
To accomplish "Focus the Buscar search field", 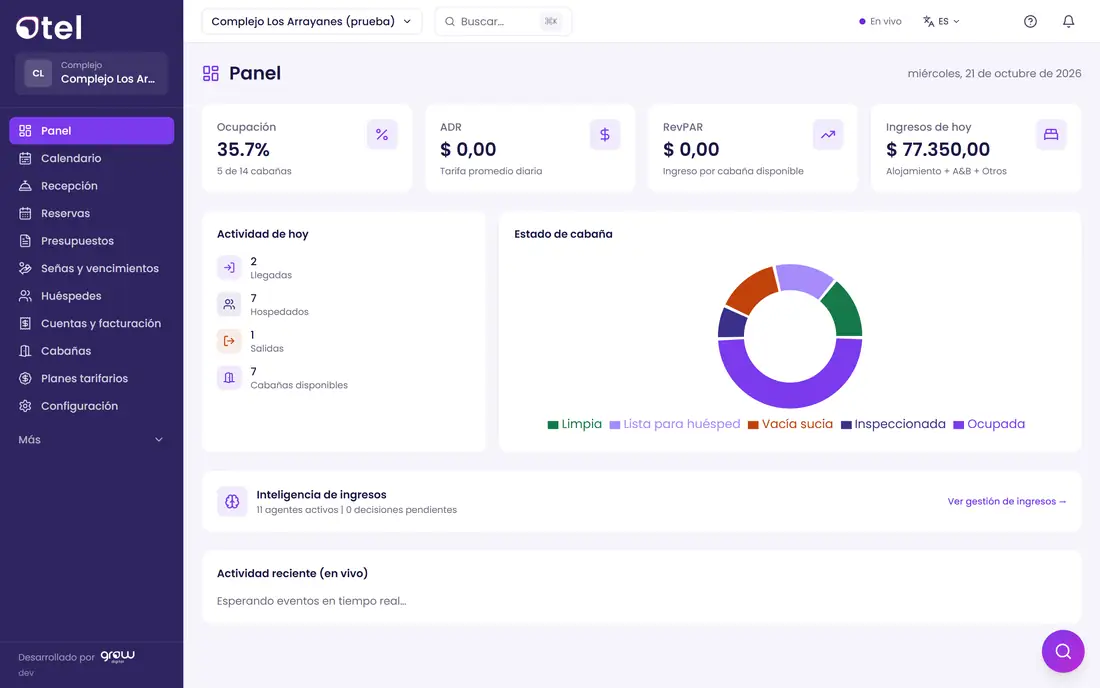I will [503, 22].
